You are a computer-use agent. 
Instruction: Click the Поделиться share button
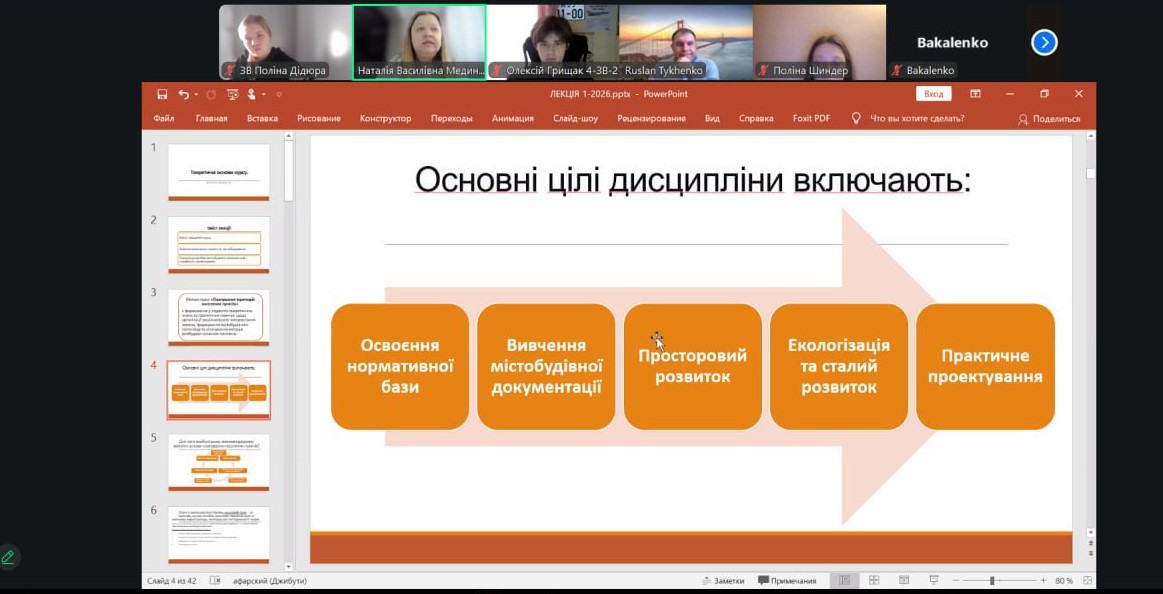tap(1049, 119)
